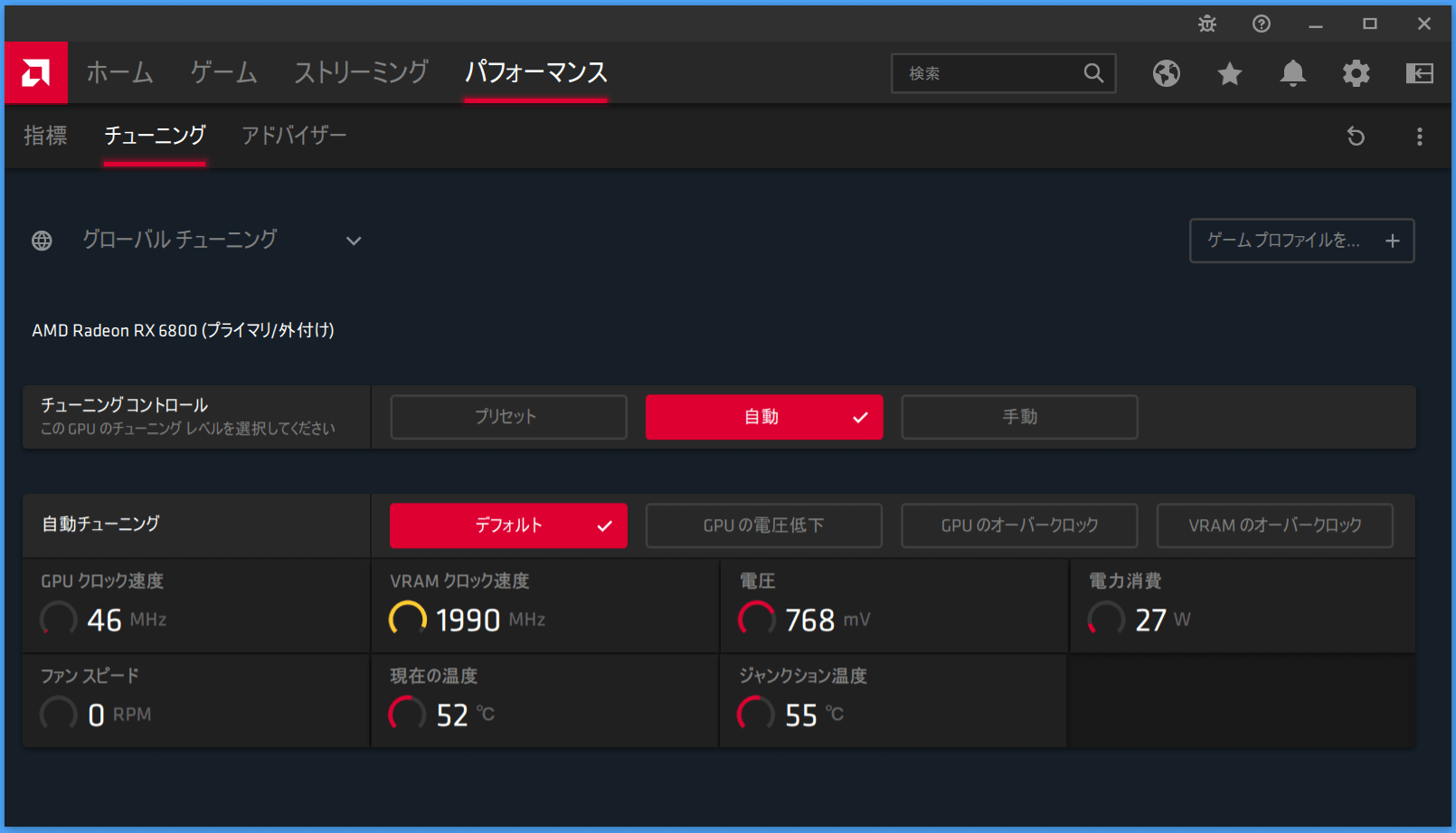1456x833 pixels.
Task: Select GPU の電圧低下 option
Action: pyautogui.click(x=764, y=525)
